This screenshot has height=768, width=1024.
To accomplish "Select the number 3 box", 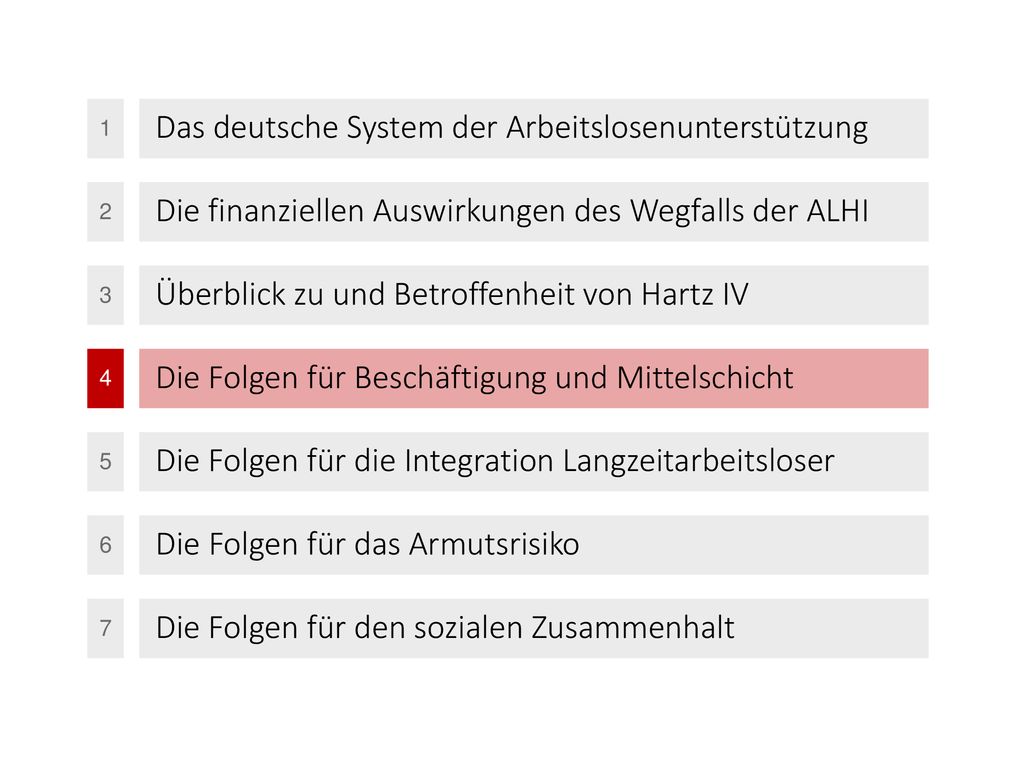I will coord(105,295).
